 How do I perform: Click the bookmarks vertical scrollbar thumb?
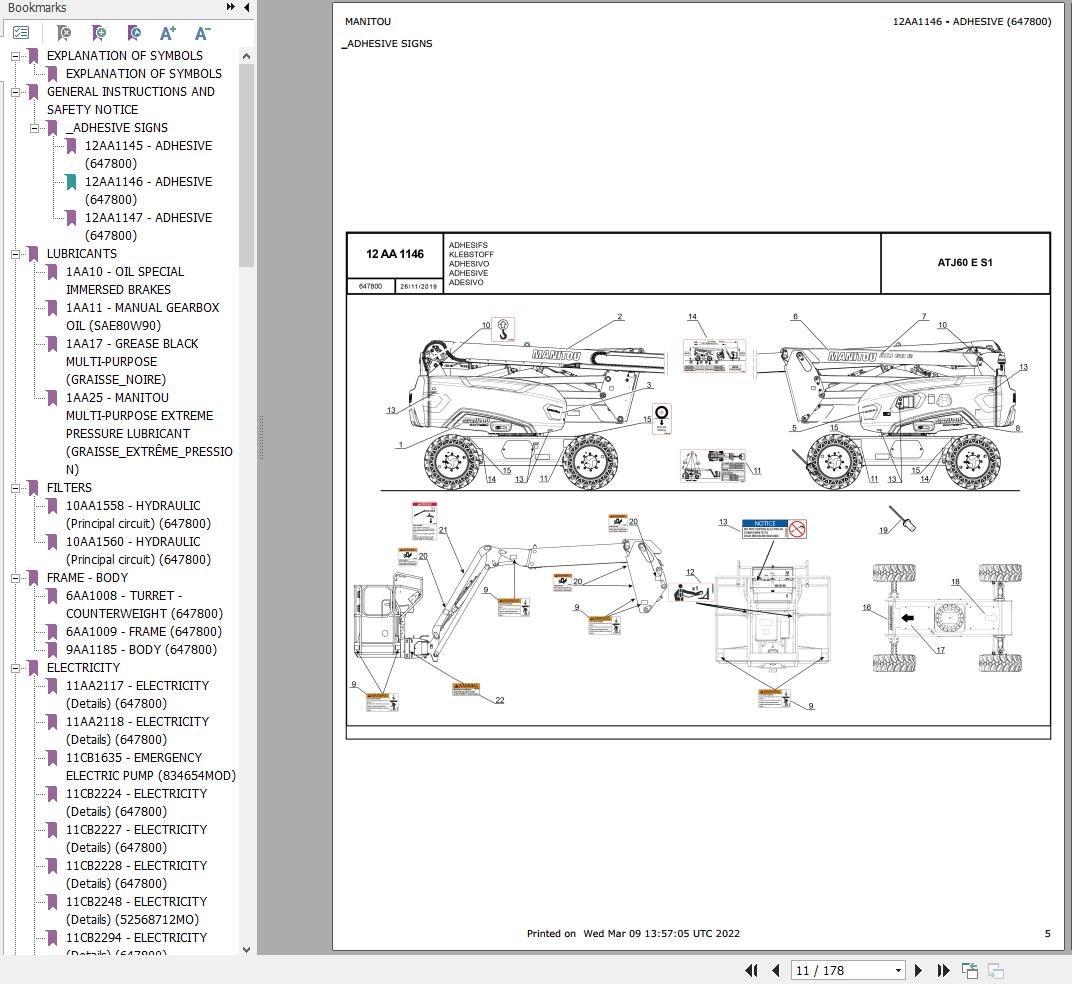(x=247, y=165)
